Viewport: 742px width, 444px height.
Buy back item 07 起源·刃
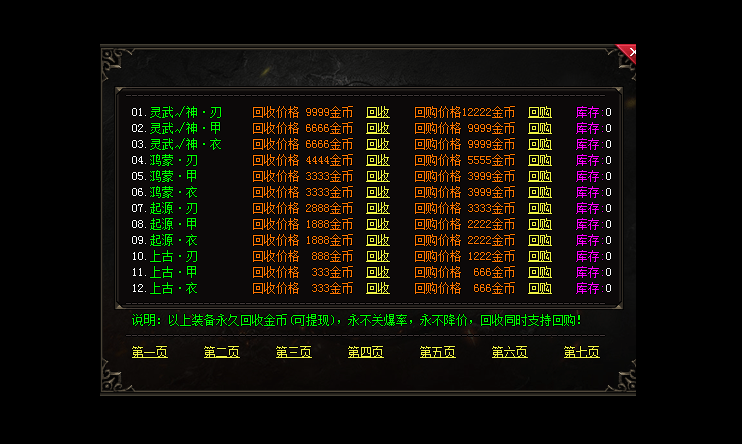(x=540, y=209)
